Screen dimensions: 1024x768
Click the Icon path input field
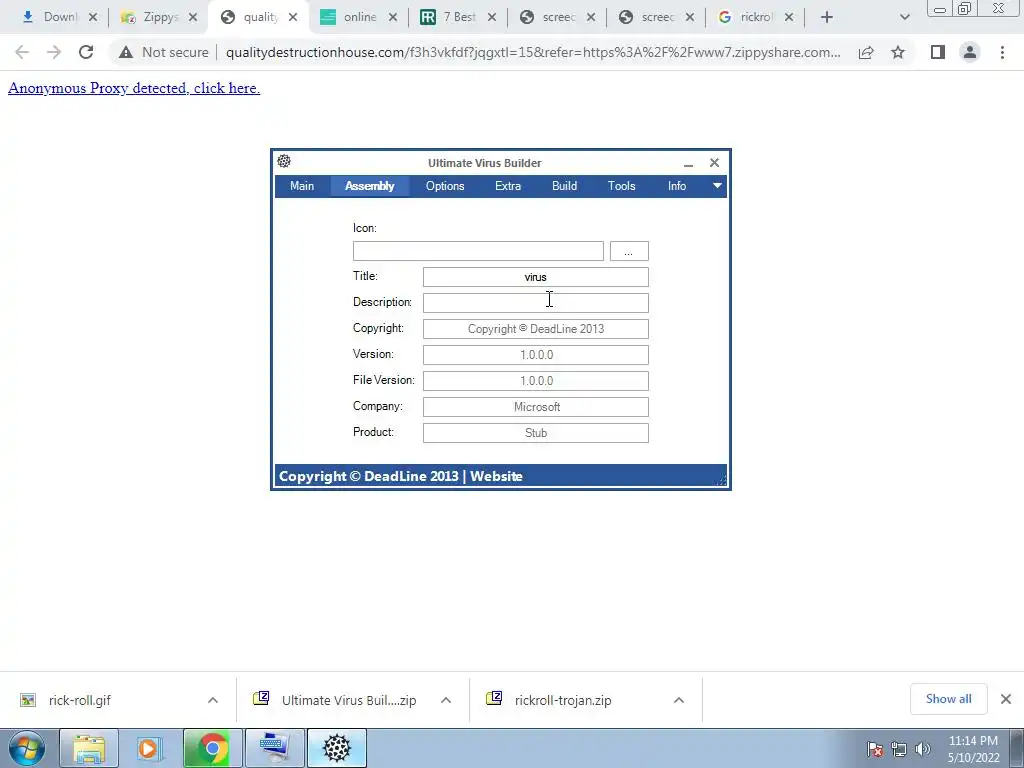click(x=478, y=251)
